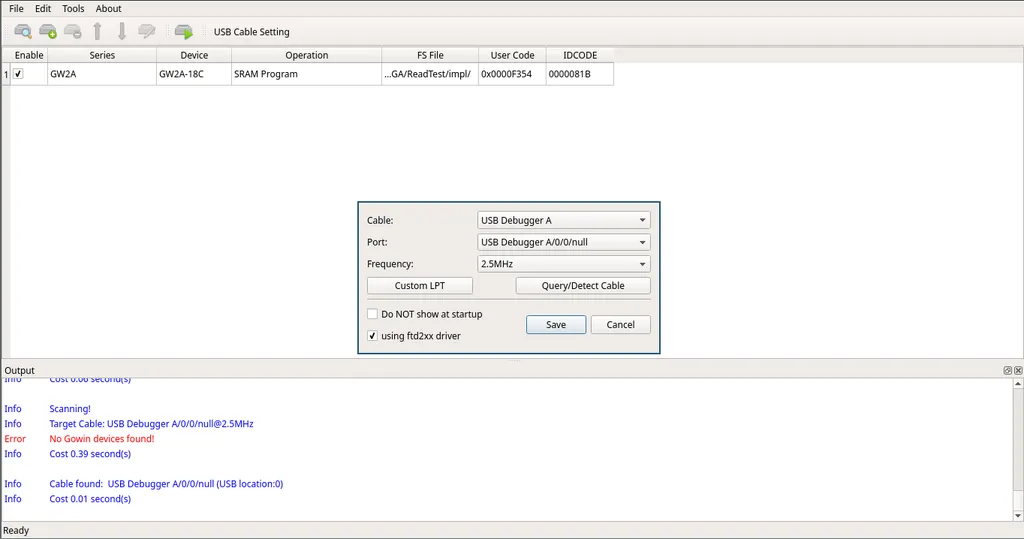1024x539 pixels.
Task: Open the Frequency dropdown
Action: tap(564, 264)
